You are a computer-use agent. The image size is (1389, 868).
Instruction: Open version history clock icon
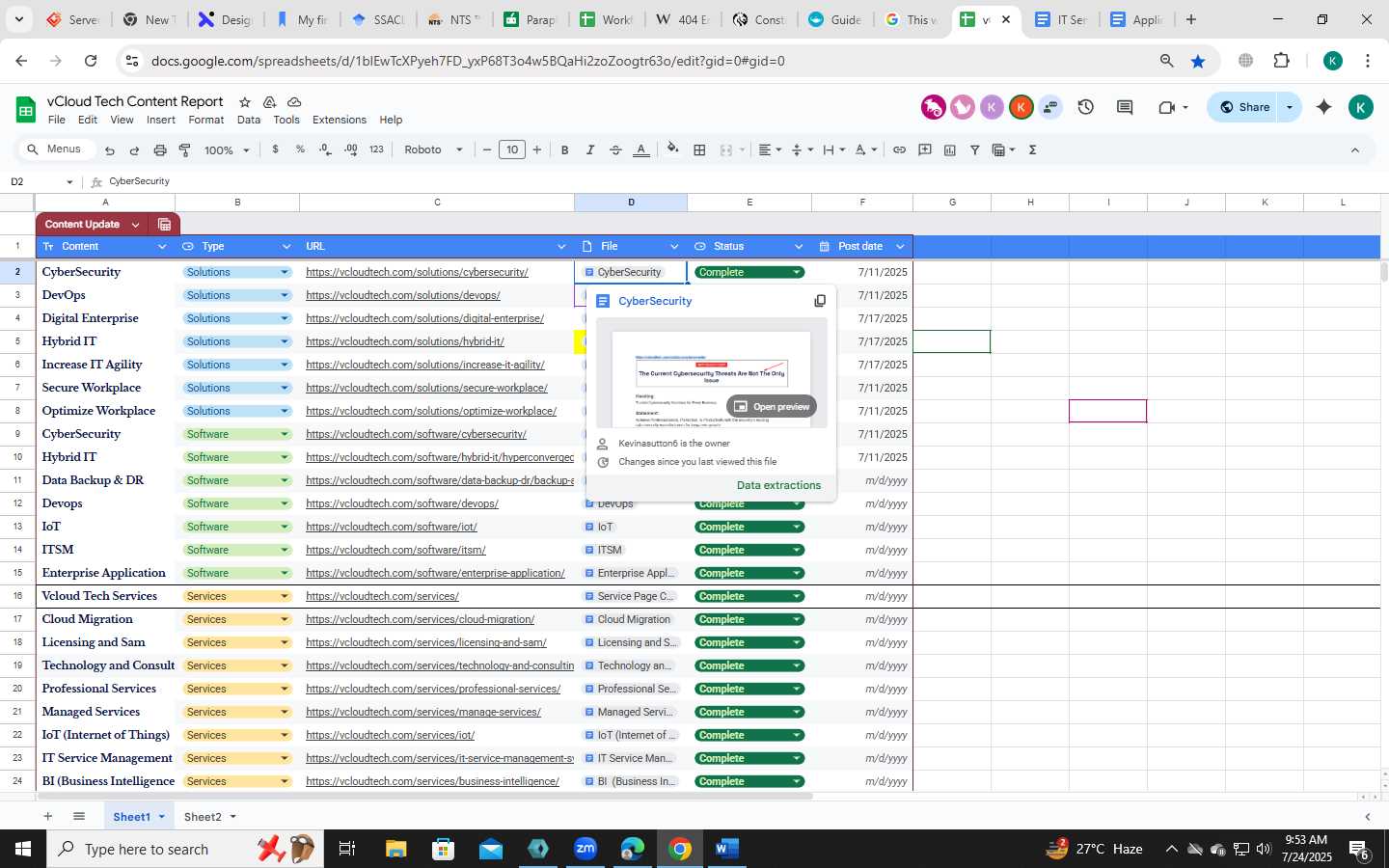pyautogui.click(x=1086, y=107)
